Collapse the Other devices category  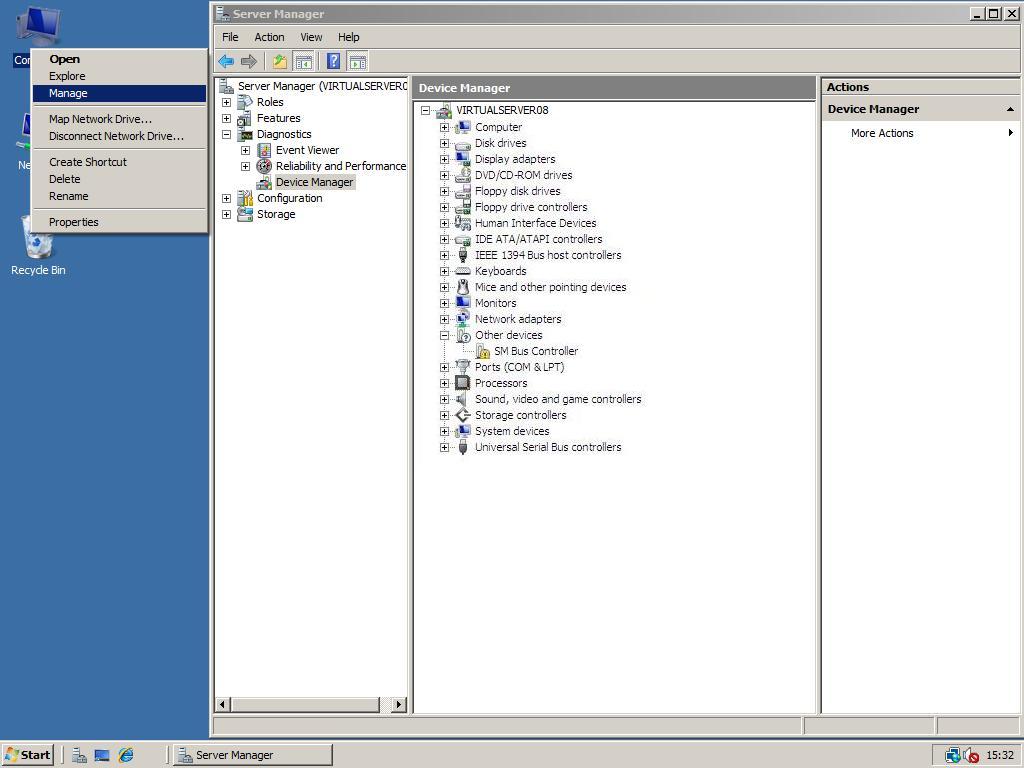tap(444, 336)
